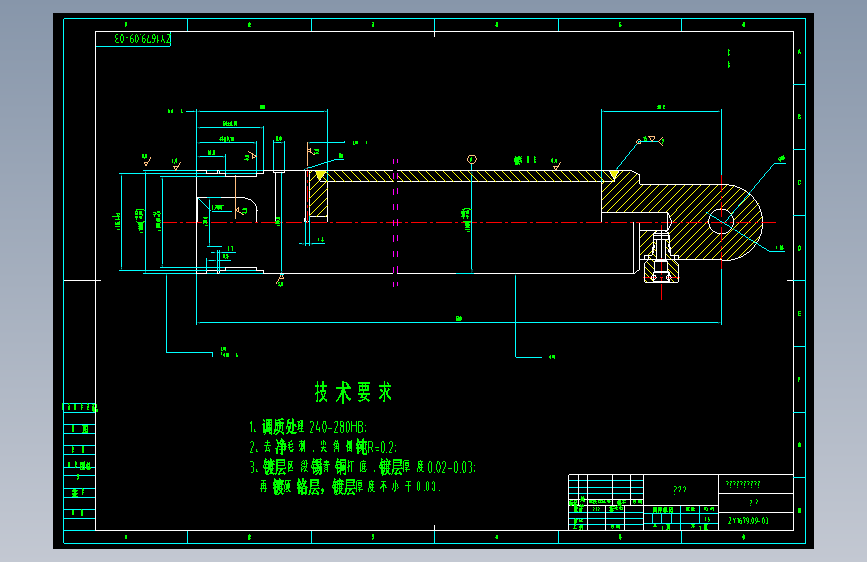The image size is (867, 562).
Task: Click the mirrored drawing number box at top-left
Action: [x=133, y=39]
